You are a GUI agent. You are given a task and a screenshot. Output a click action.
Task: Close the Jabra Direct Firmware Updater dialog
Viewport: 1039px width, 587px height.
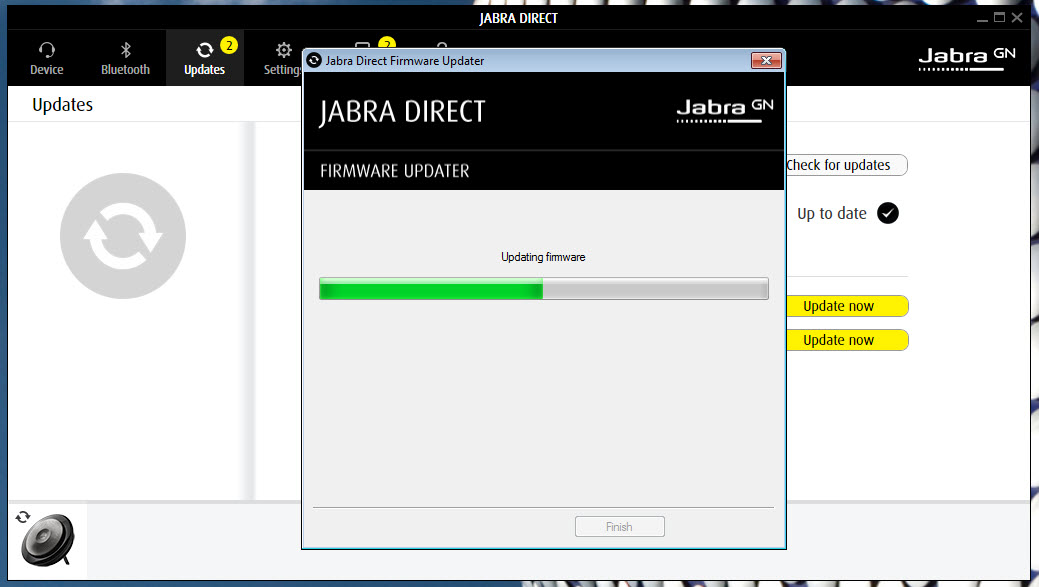(766, 60)
